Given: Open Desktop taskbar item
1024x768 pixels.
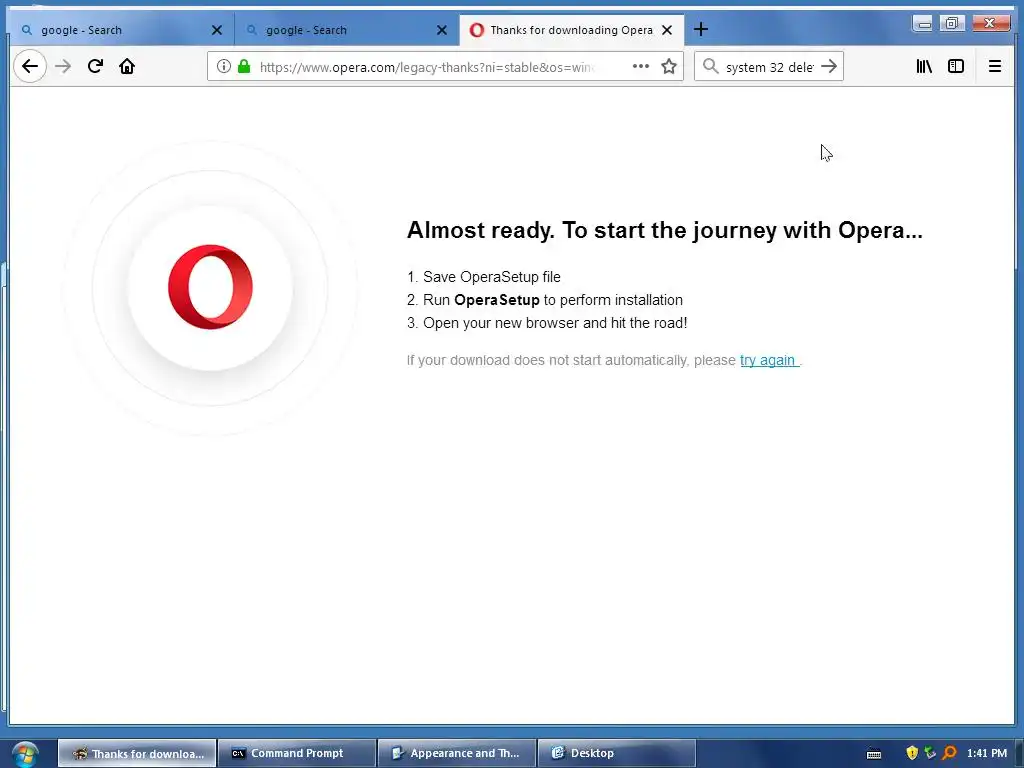Looking at the screenshot, I should click(x=616, y=753).
